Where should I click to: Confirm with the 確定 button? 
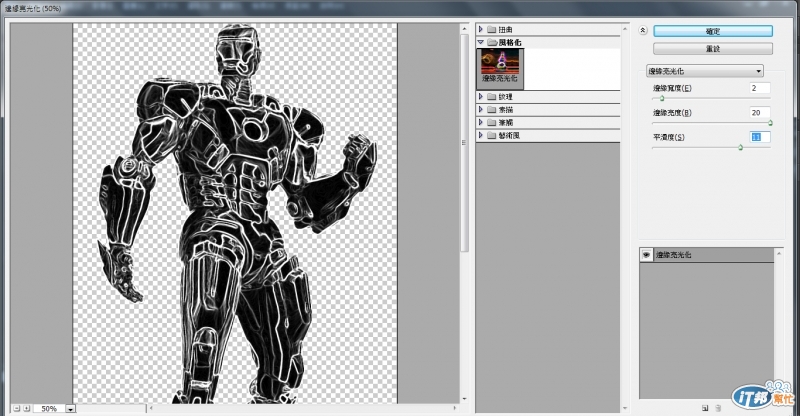tap(713, 31)
